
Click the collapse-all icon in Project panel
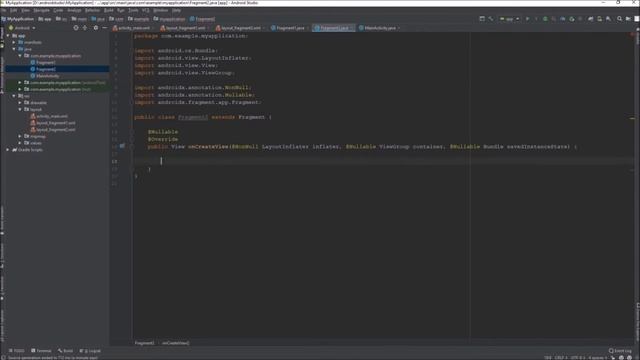[x=85, y=28]
